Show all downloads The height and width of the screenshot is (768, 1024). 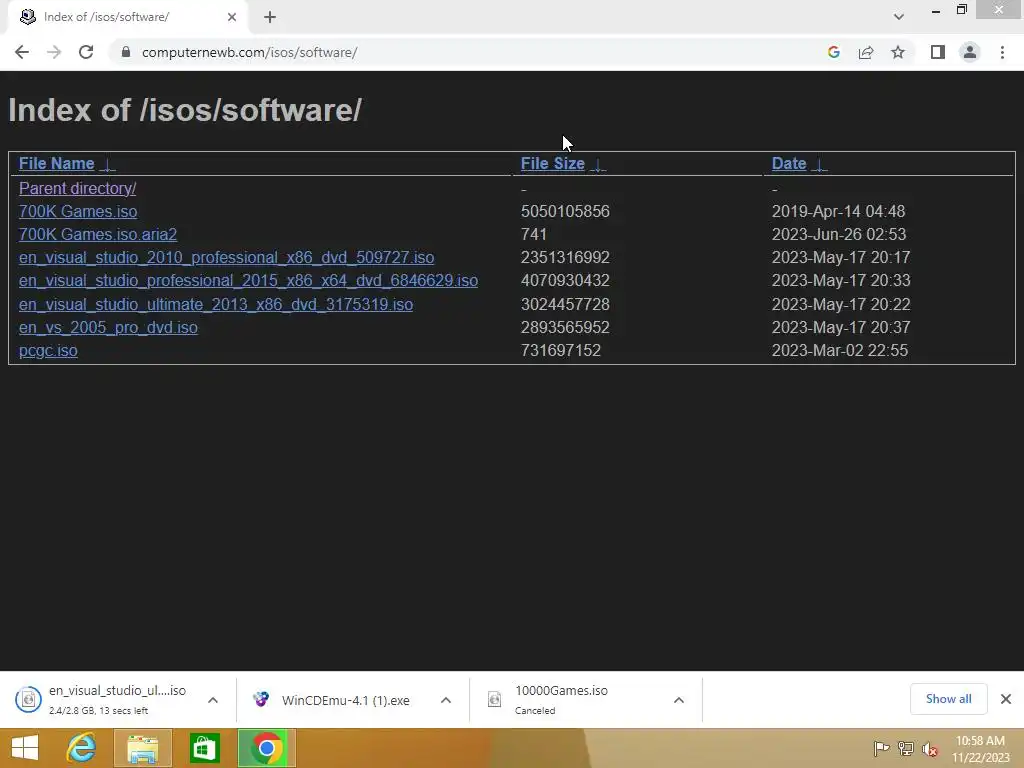click(x=948, y=699)
